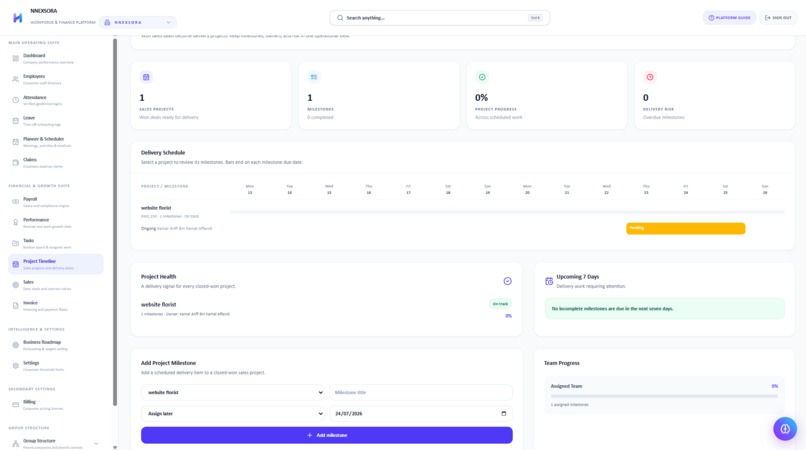The width and height of the screenshot is (806, 450).
Task: Open Claims in the sidebar
Action: click(x=56, y=163)
